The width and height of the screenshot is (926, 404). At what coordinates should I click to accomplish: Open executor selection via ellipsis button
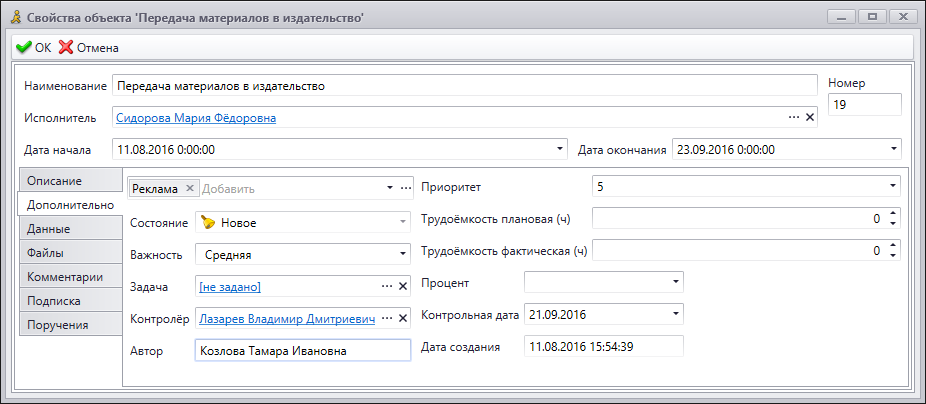pos(794,118)
